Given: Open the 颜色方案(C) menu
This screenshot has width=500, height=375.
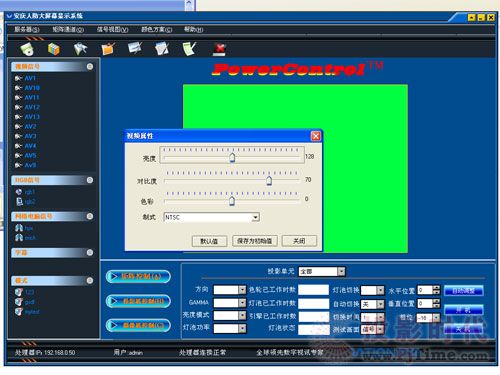Looking at the screenshot, I should coord(157,29).
